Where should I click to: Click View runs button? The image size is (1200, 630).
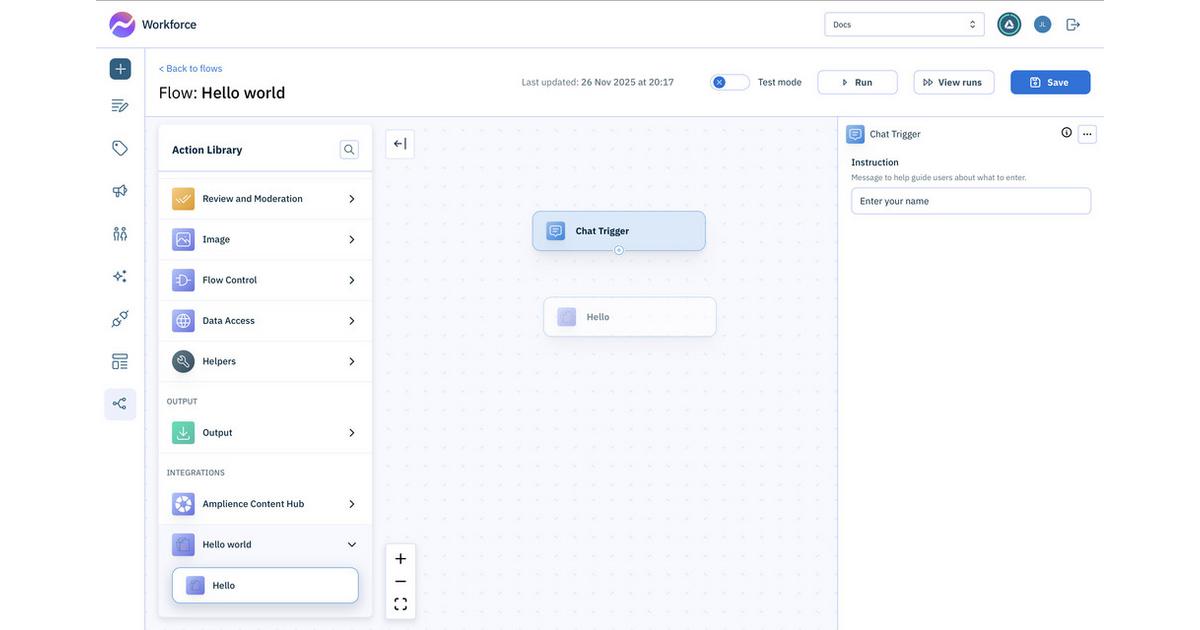point(954,82)
